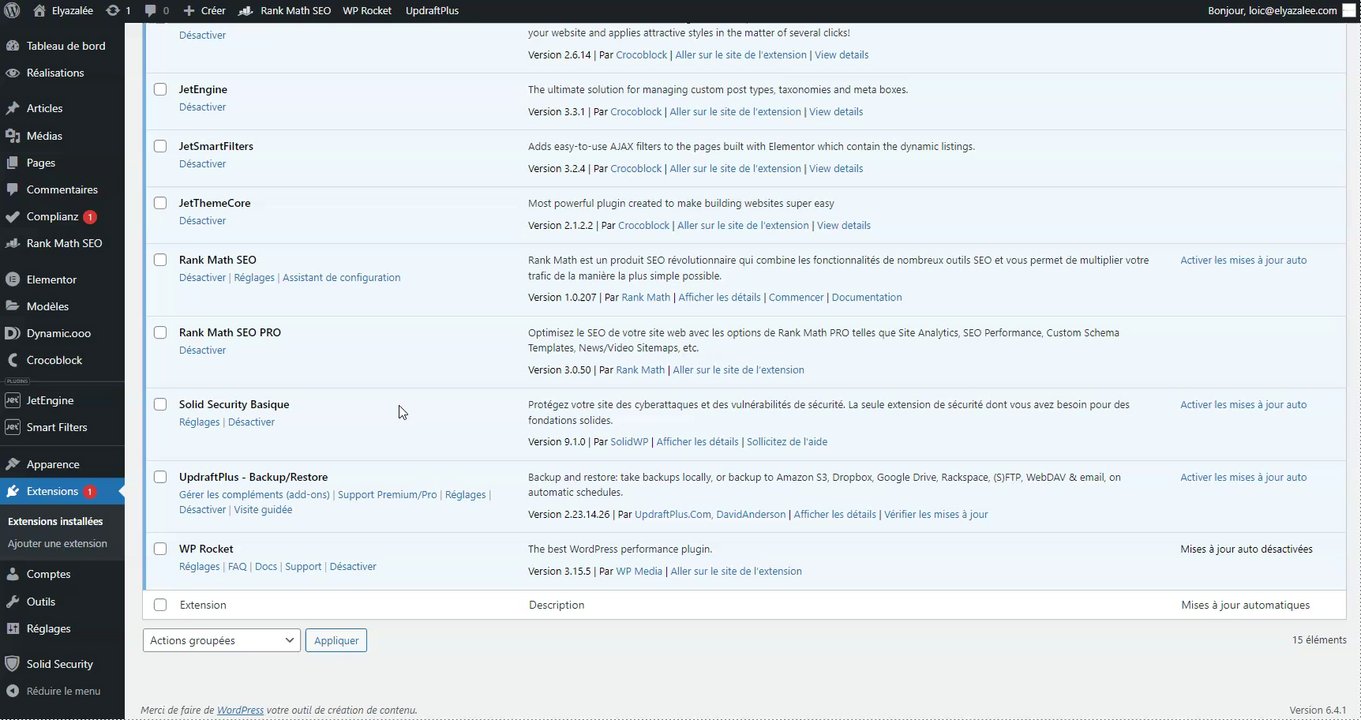Image resolution: width=1361 pixels, height=720 pixels.
Task: Open the UpdraftPlus admin bar menu
Action: pyautogui.click(x=432, y=10)
